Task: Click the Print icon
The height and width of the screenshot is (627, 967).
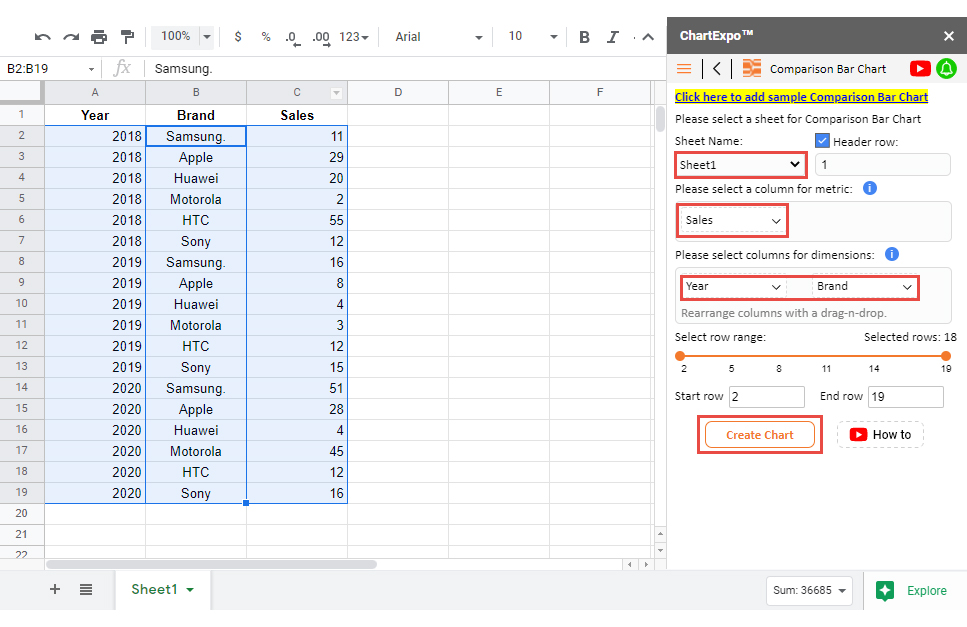Action: click(x=99, y=37)
